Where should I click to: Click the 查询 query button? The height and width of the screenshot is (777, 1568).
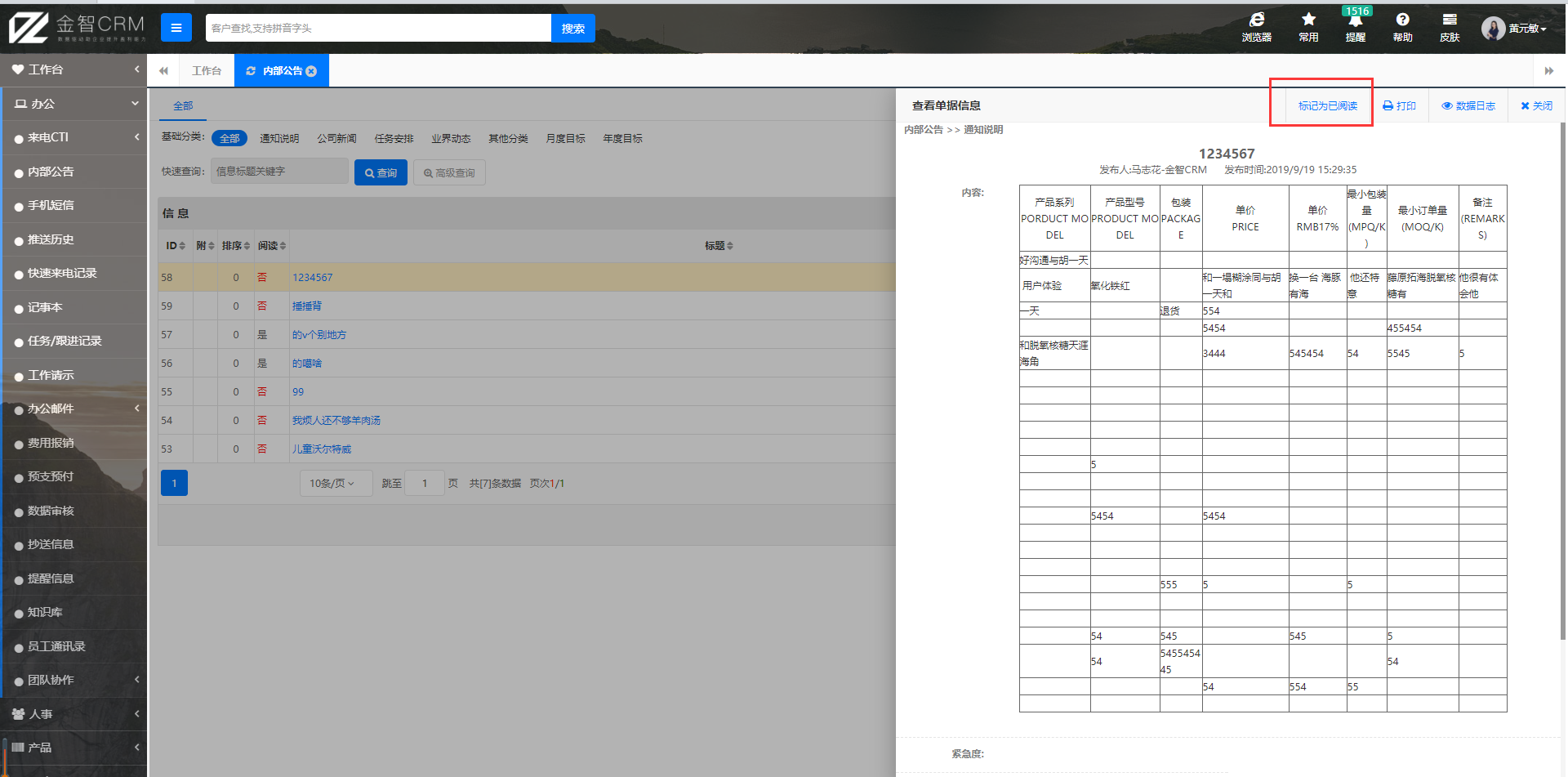pyautogui.click(x=381, y=172)
